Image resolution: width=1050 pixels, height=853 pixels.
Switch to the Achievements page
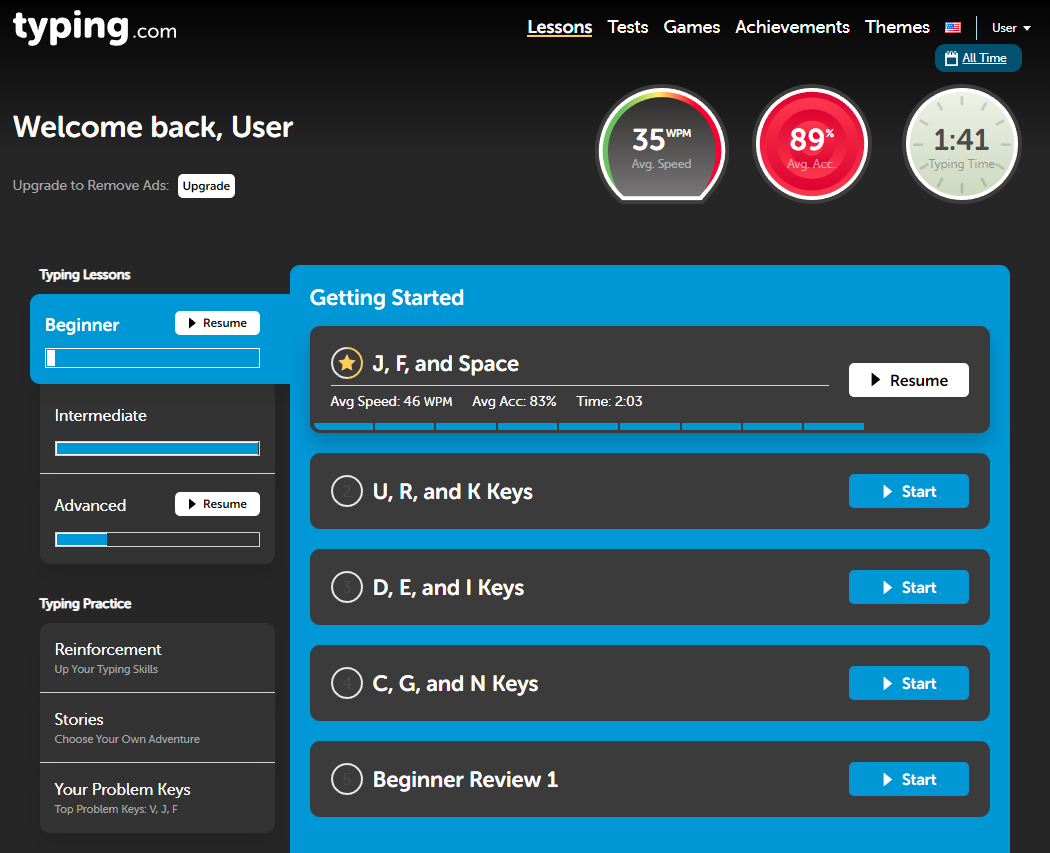coord(792,27)
